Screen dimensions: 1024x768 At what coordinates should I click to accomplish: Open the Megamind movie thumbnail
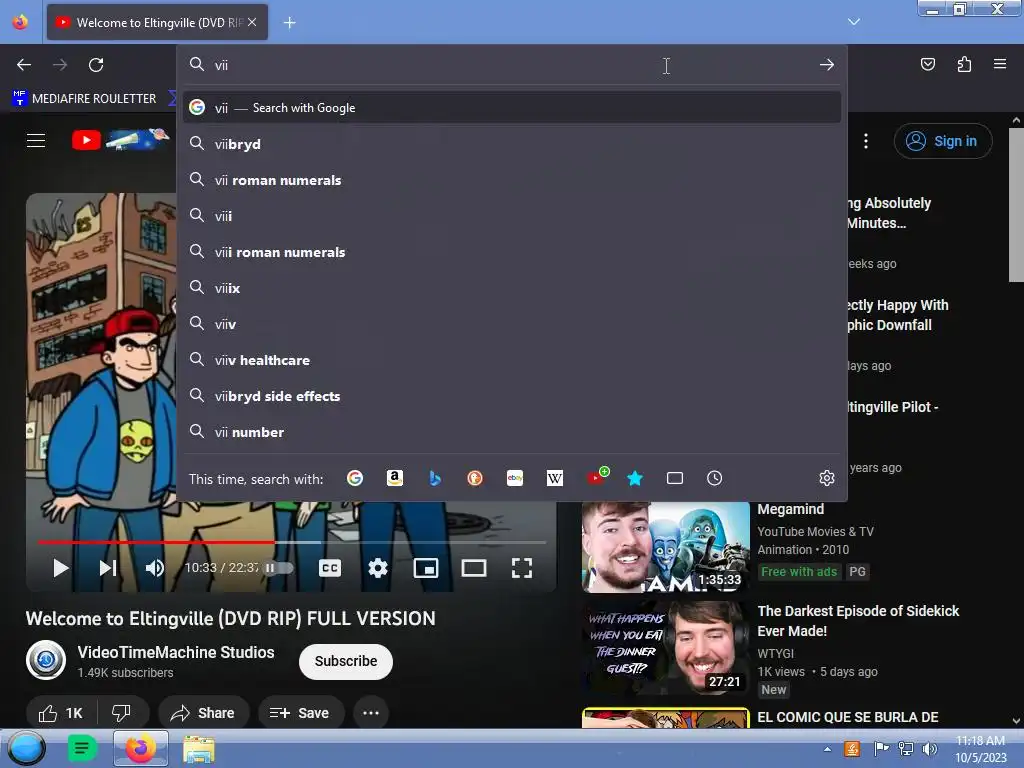coord(665,547)
